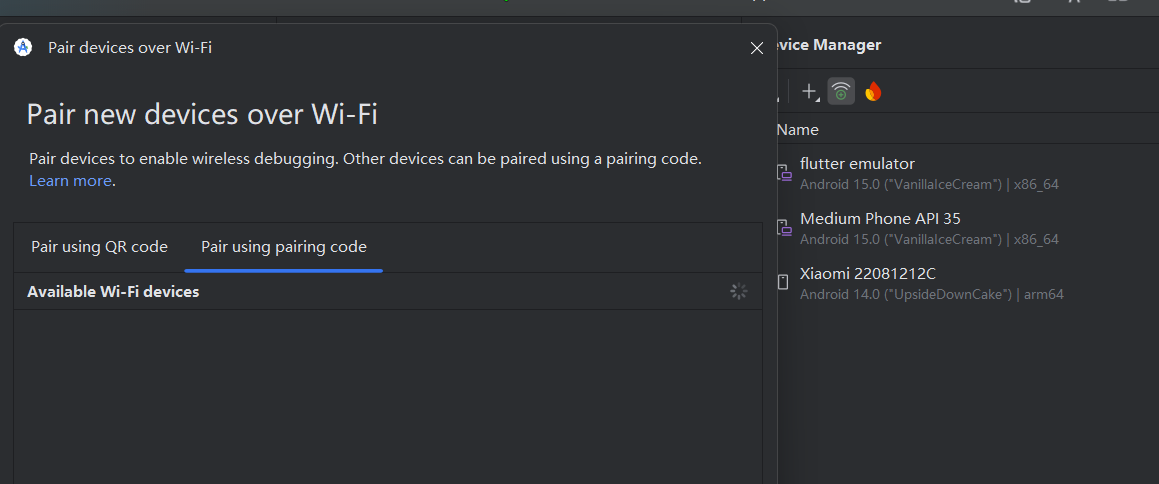The width and height of the screenshot is (1159, 484).
Task: Click the Android Studio logo in dialog title
Action: 23,47
